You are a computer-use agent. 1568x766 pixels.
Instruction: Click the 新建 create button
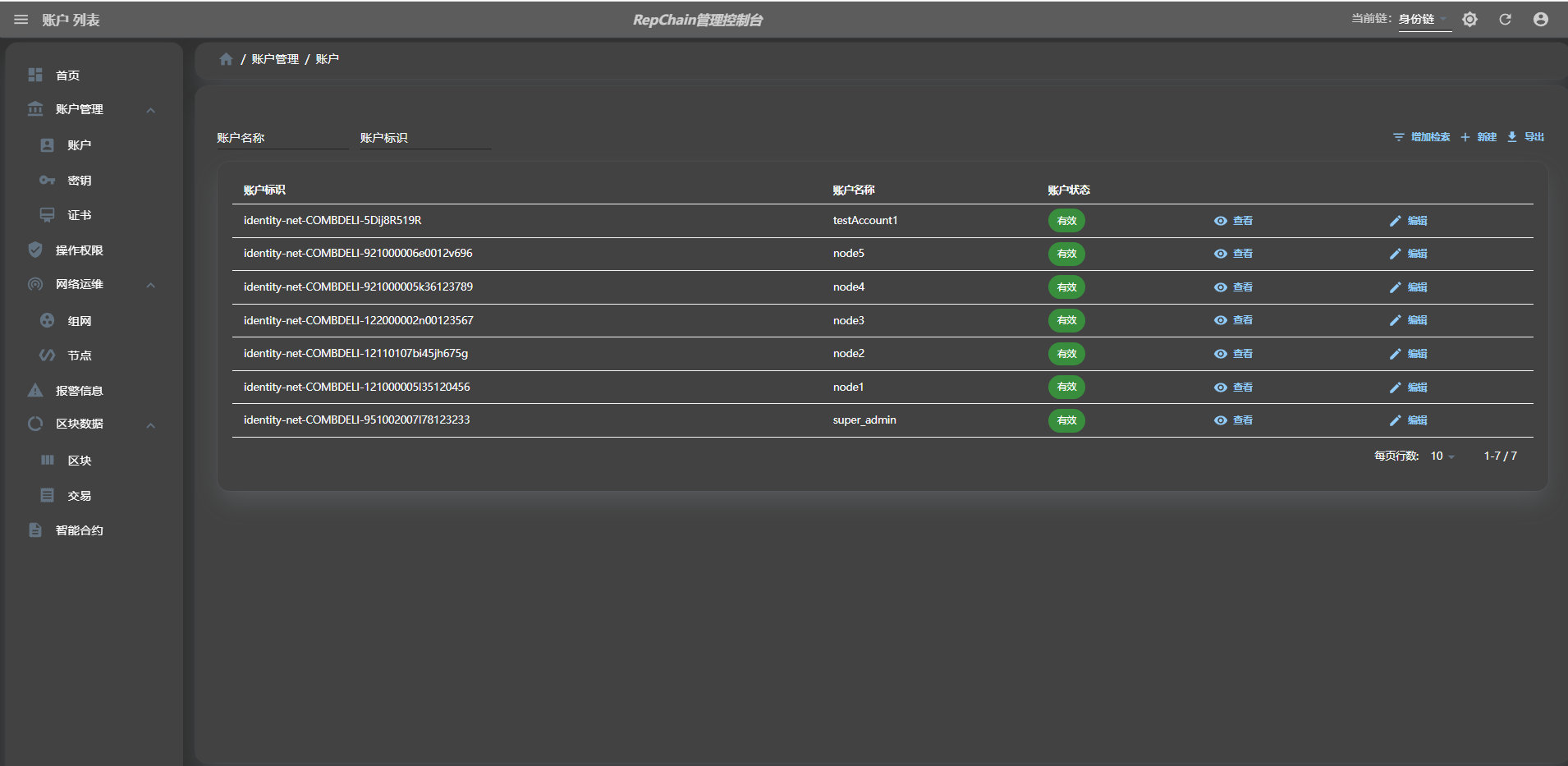coord(1479,137)
